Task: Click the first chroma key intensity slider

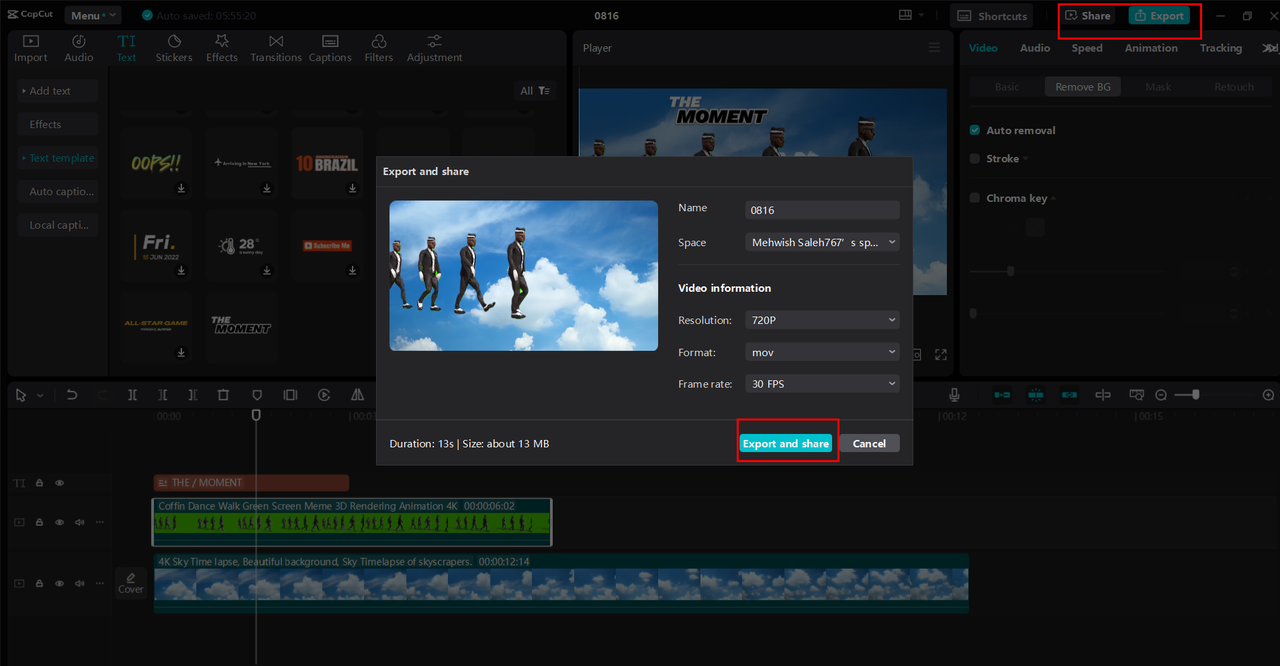Action: (1010, 271)
